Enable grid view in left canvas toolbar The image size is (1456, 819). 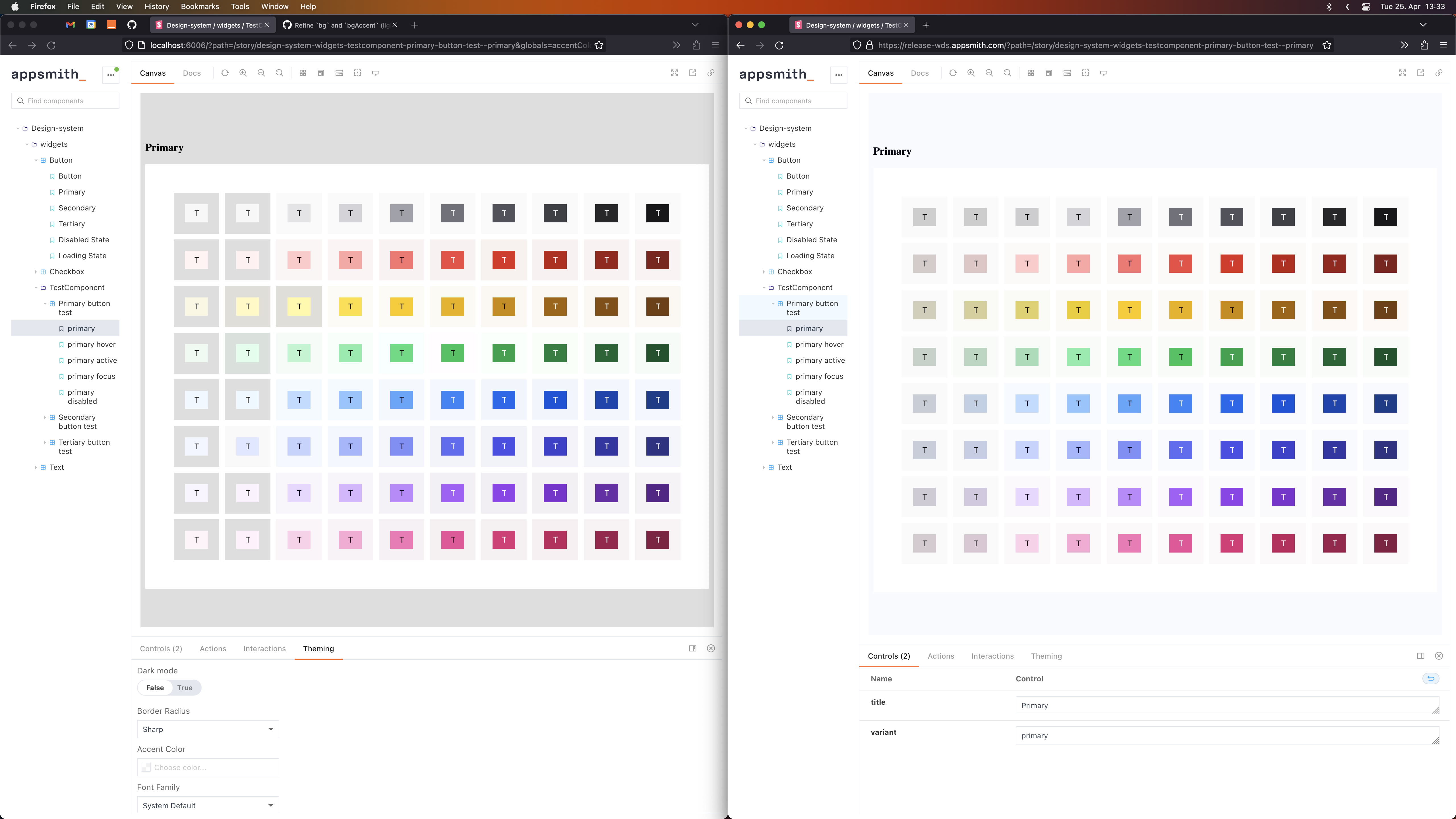pyautogui.click(x=303, y=73)
